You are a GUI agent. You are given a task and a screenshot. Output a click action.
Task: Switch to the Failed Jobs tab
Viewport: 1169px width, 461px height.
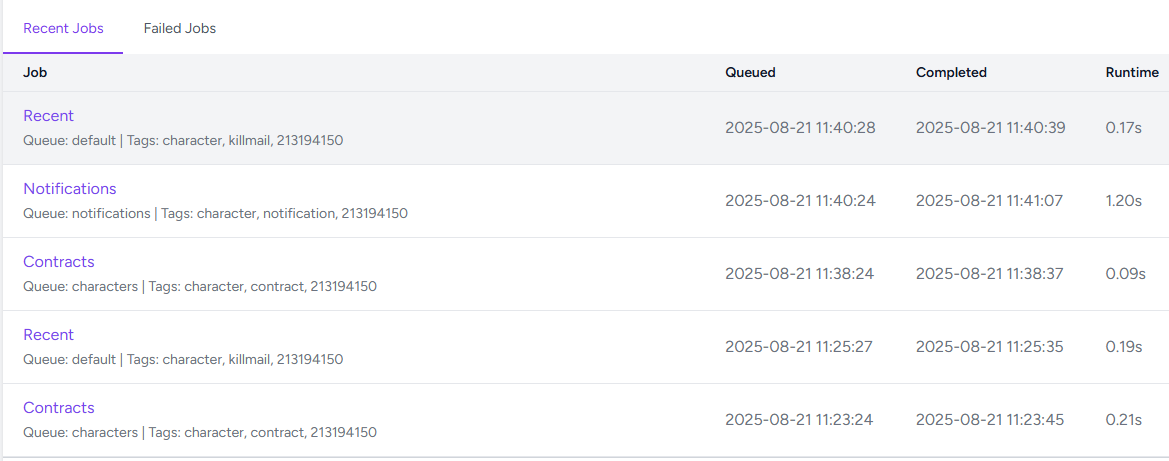(x=180, y=28)
